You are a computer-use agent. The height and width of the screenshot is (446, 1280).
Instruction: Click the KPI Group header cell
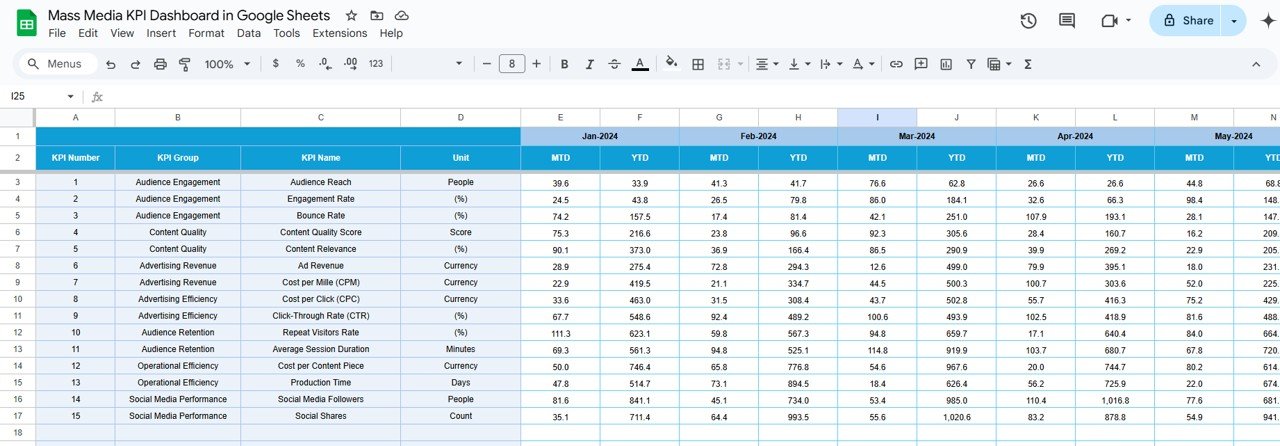tap(178, 158)
